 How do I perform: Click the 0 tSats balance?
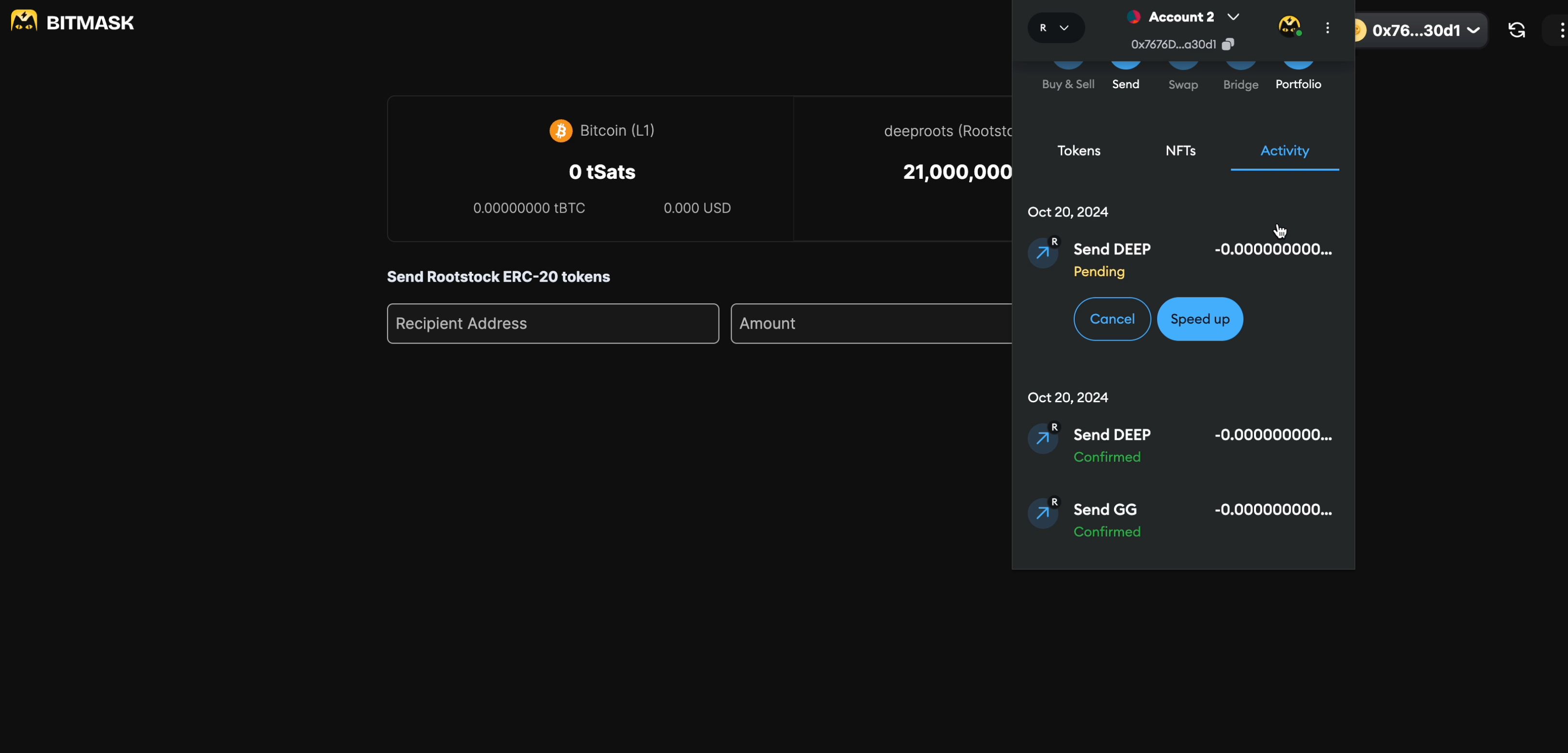tap(602, 173)
